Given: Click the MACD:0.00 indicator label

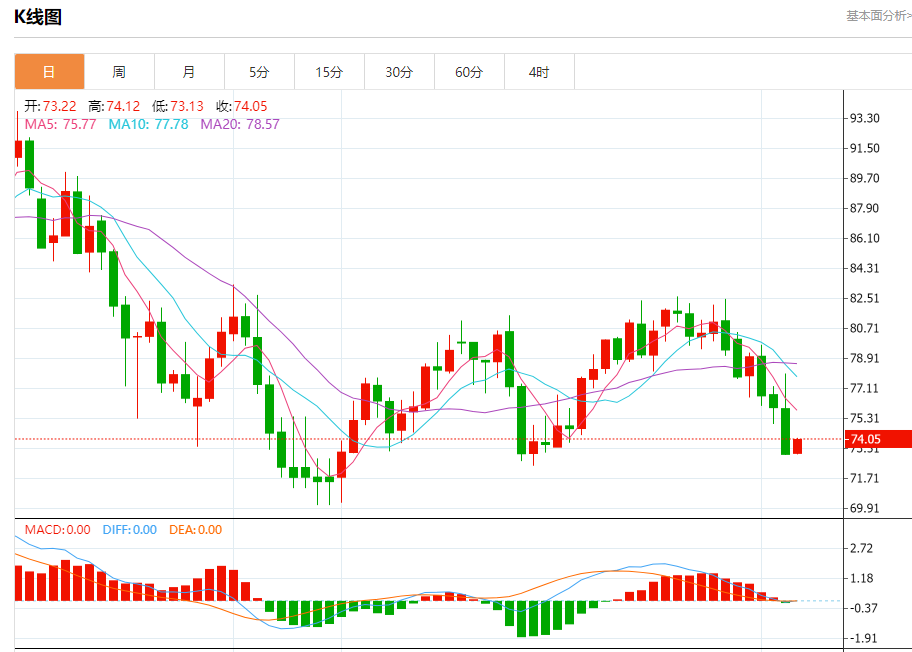Looking at the screenshot, I should point(57,529).
